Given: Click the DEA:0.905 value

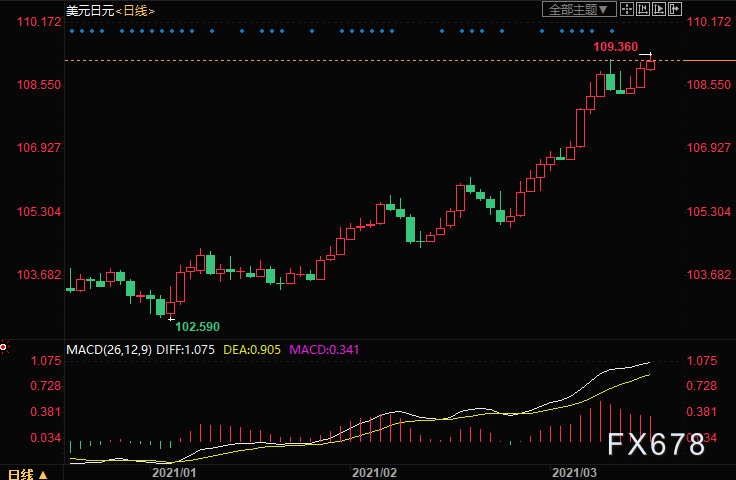Looking at the screenshot, I should point(252,350).
